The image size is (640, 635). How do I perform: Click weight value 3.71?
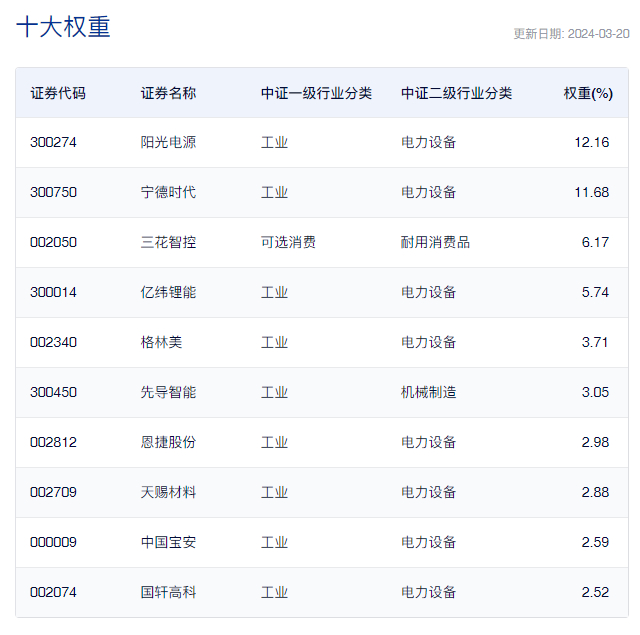click(595, 342)
